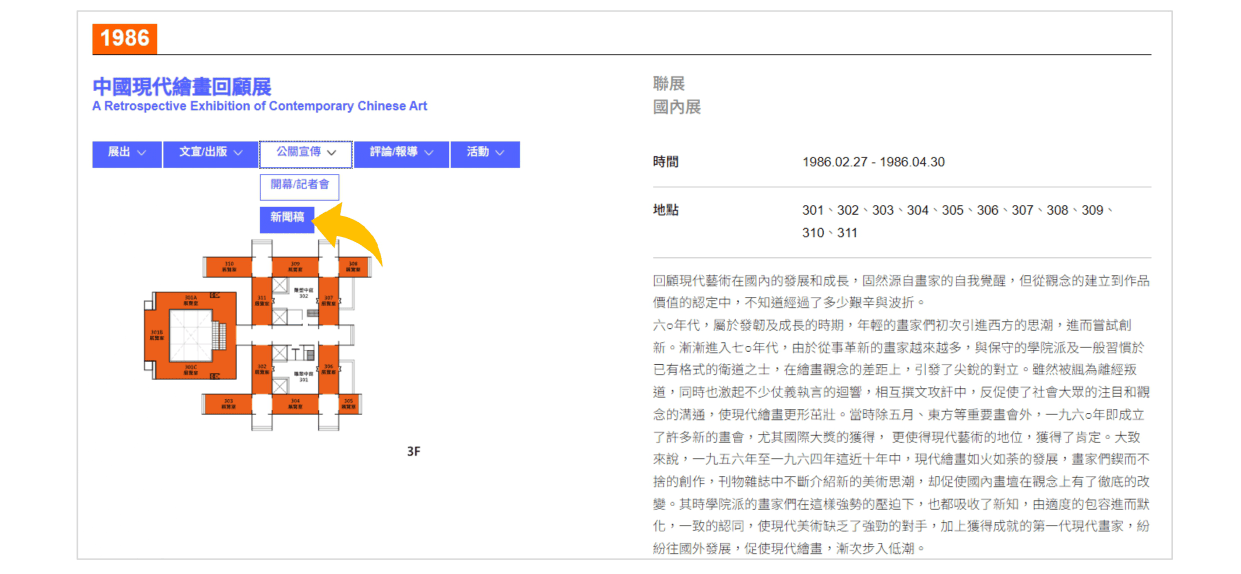Click the orange 1986 year badge
The image size is (1241, 574).
click(x=124, y=39)
